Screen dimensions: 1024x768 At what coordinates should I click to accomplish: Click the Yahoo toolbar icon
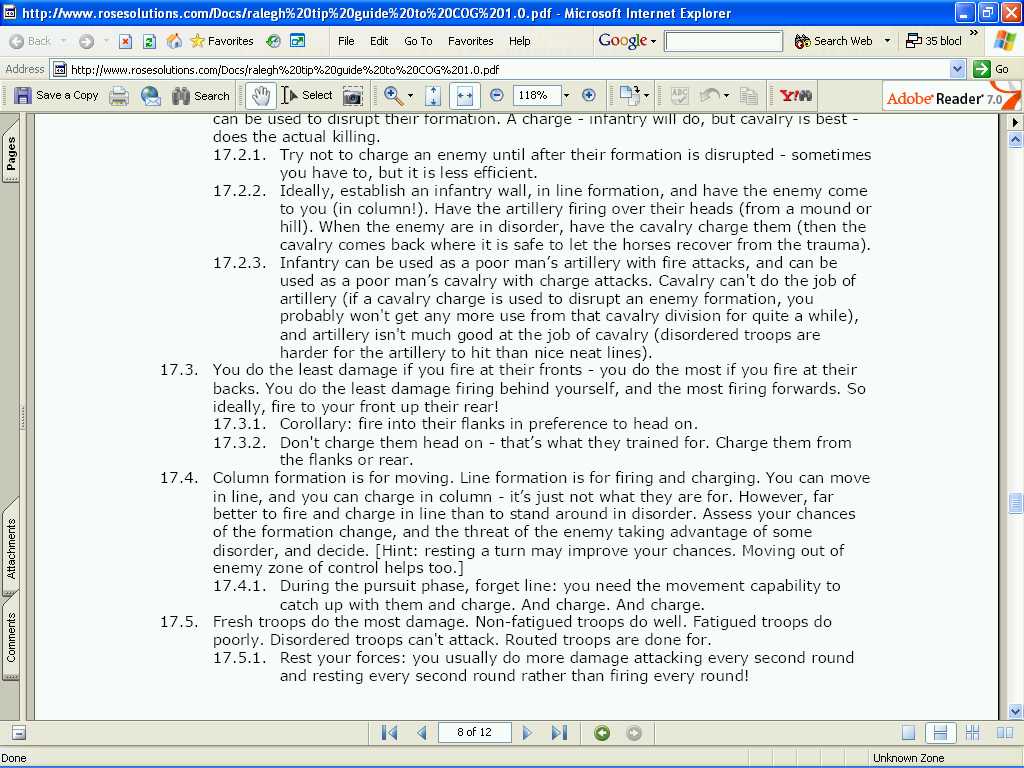click(795, 96)
